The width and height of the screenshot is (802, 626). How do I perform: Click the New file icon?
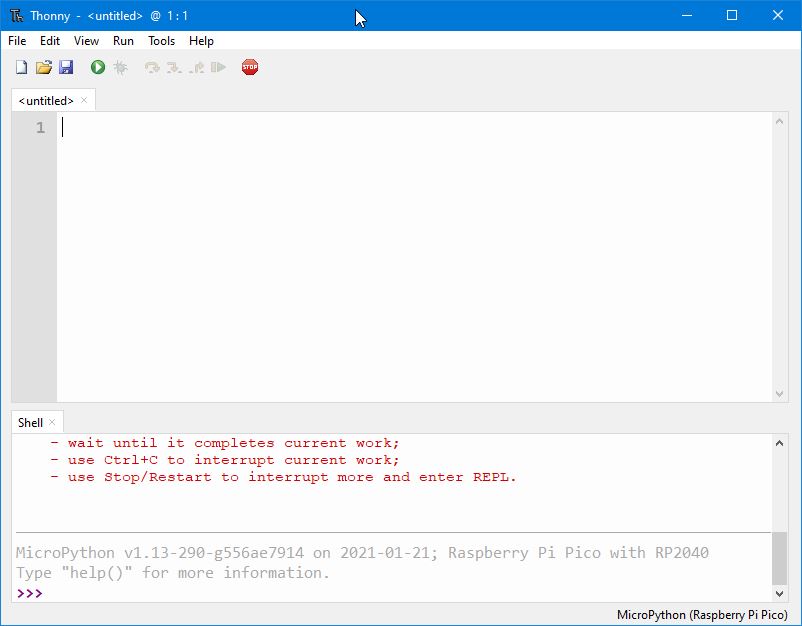tap(21, 67)
